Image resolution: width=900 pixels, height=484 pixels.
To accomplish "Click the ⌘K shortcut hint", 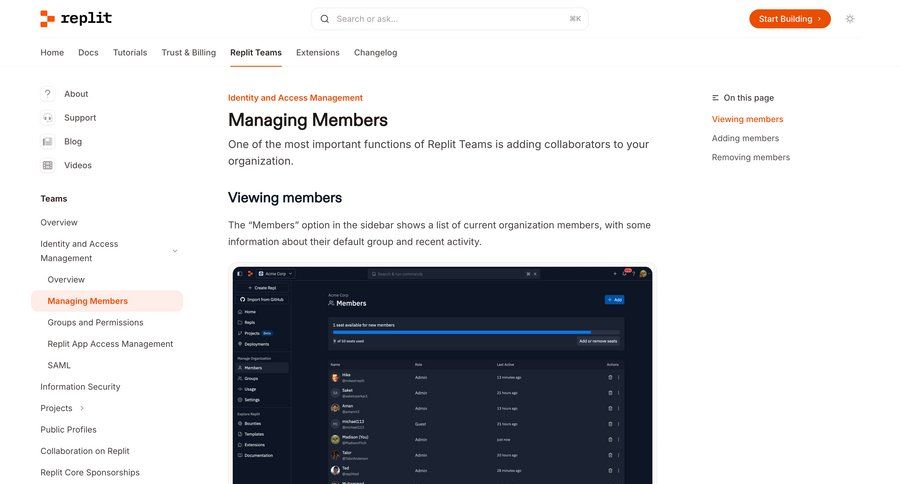I will pyautogui.click(x=575, y=19).
